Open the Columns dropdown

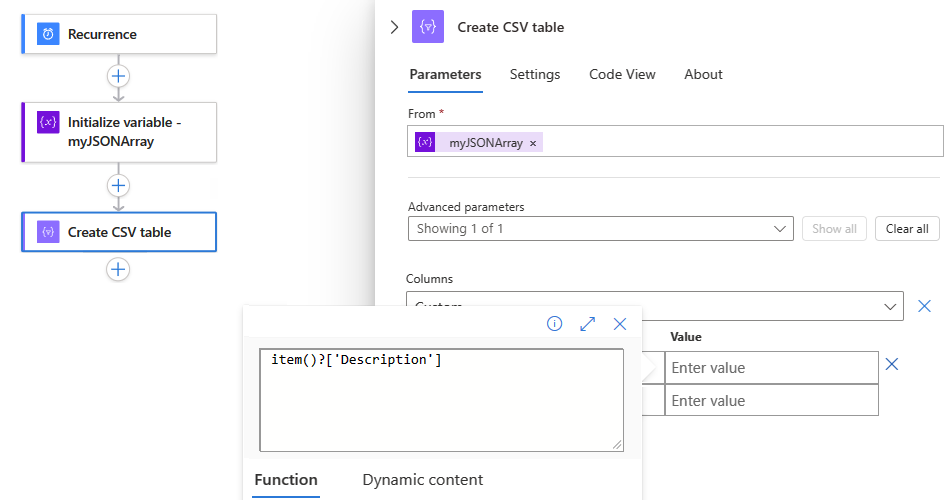[x=888, y=306]
